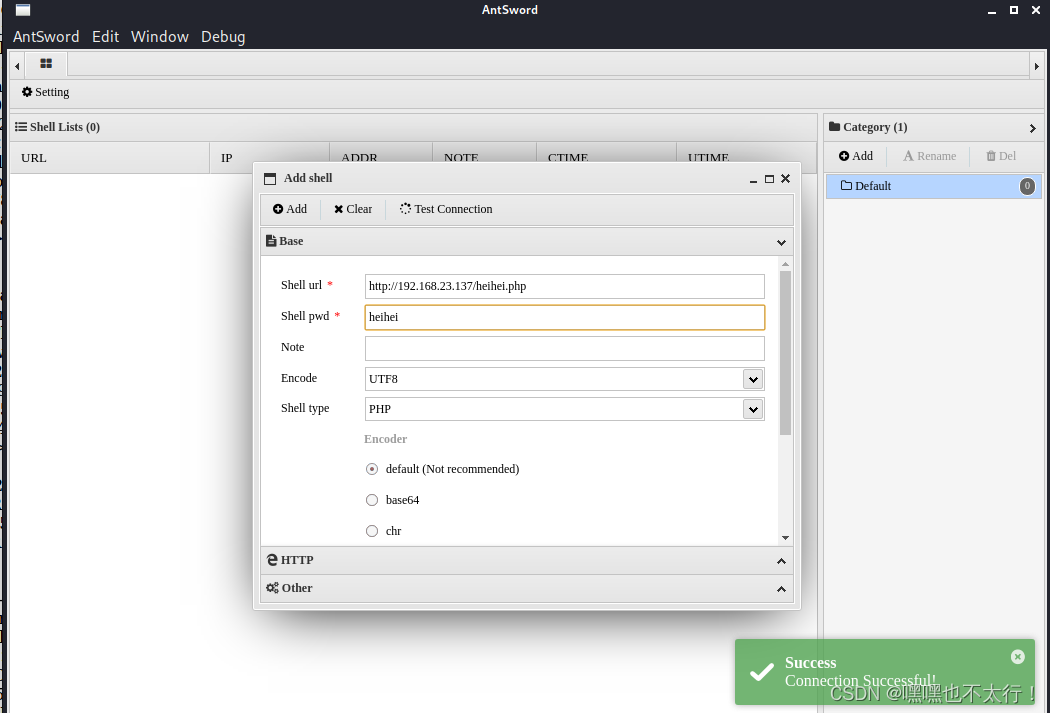Rename the selected category
Viewport: 1050px width, 713px height.
point(929,156)
